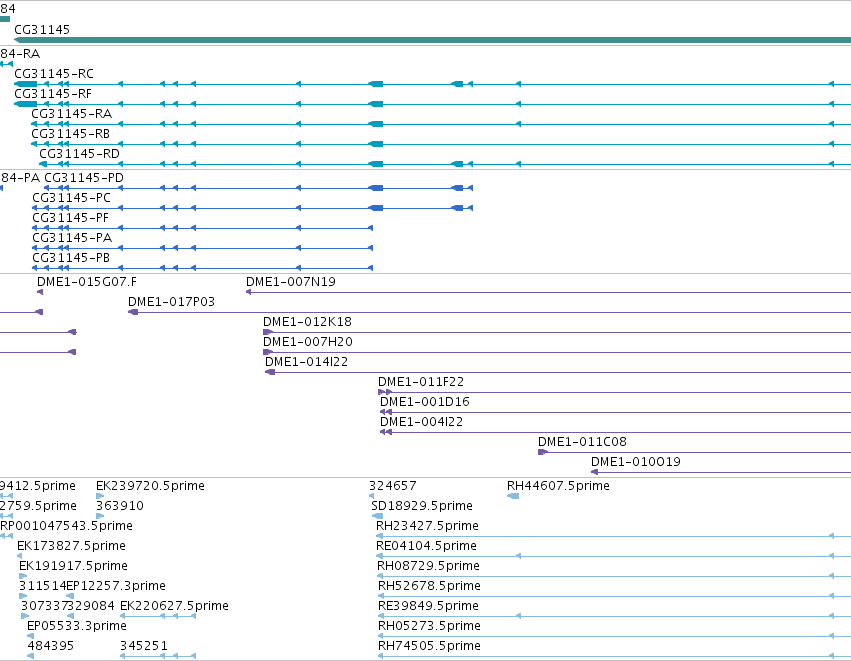Select protein CG31145-PF label
Viewport: 851px width, 661px height.
click(x=71, y=218)
